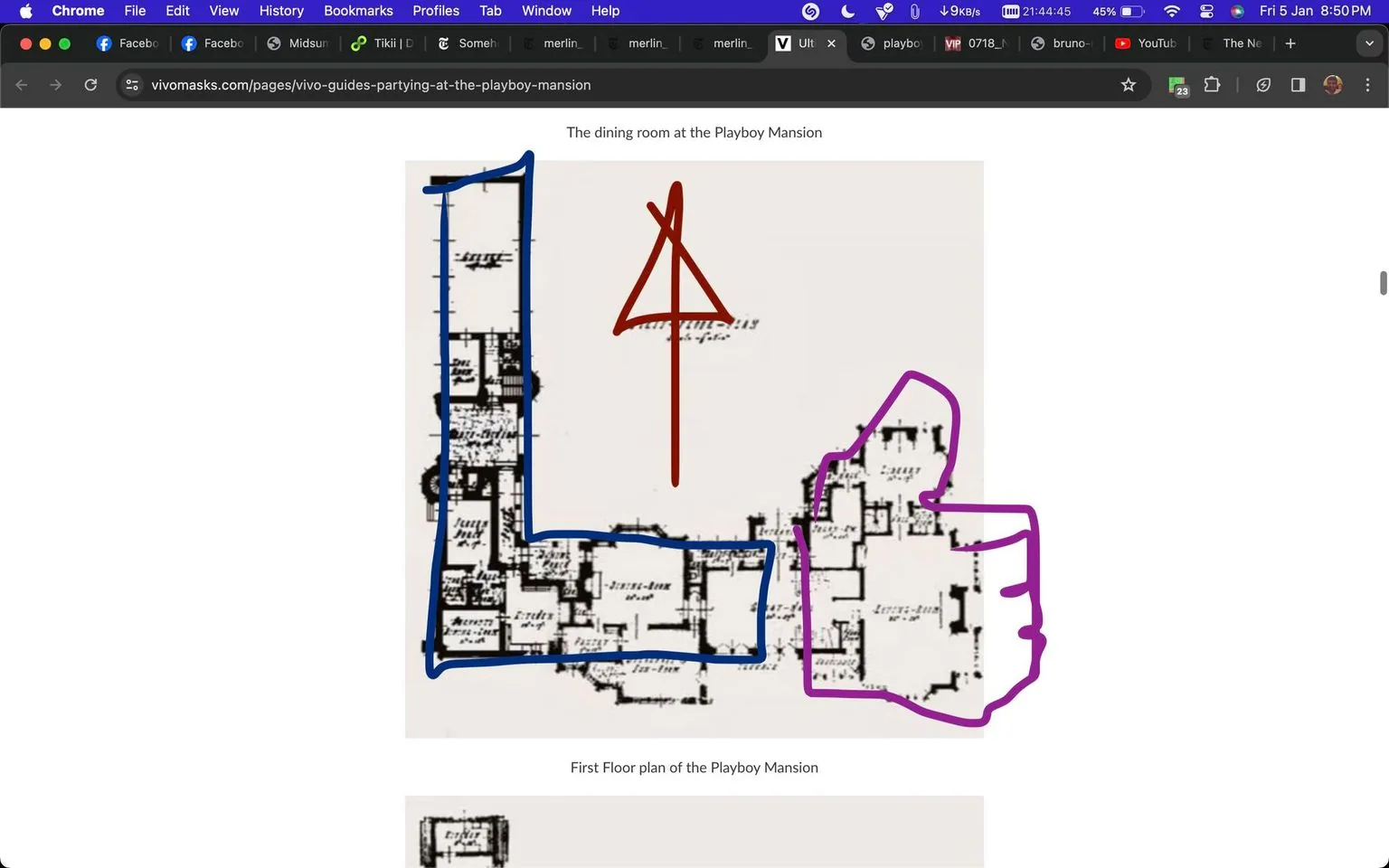Click the back navigation arrow

[21, 84]
